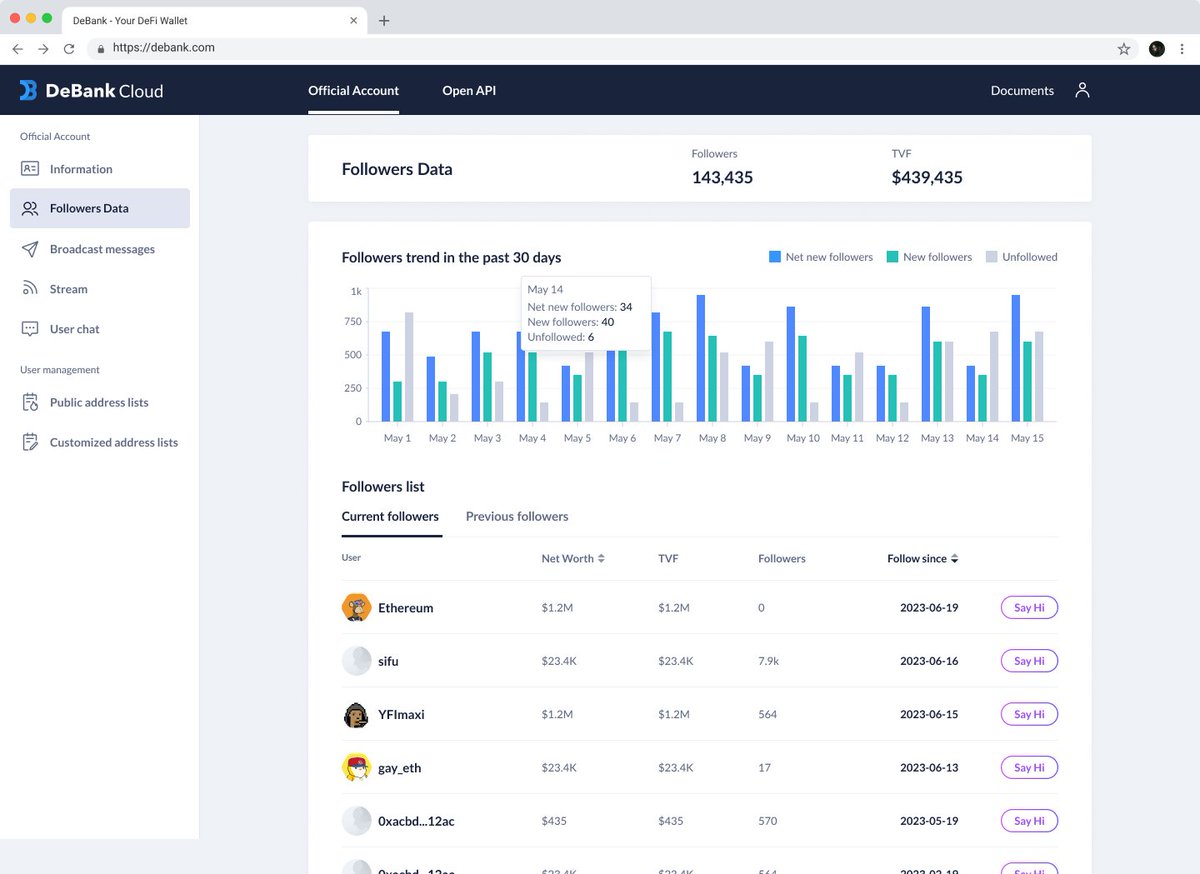Image resolution: width=1200 pixels, height=874 pixels.
Task: Open Stream in the sidebar
Action: [100, 289]
